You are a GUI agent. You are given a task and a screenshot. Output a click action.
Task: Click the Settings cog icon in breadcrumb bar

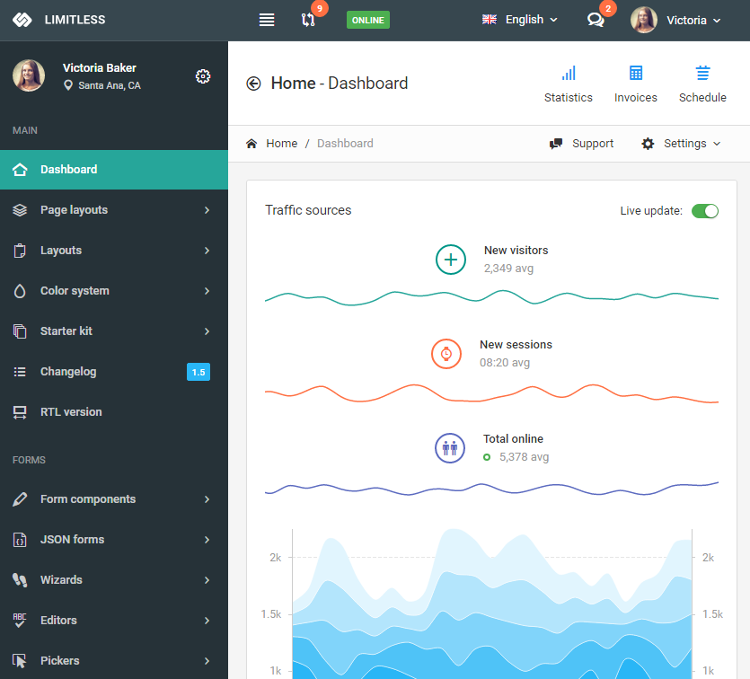pyautogui.click(x=648, y=143)
